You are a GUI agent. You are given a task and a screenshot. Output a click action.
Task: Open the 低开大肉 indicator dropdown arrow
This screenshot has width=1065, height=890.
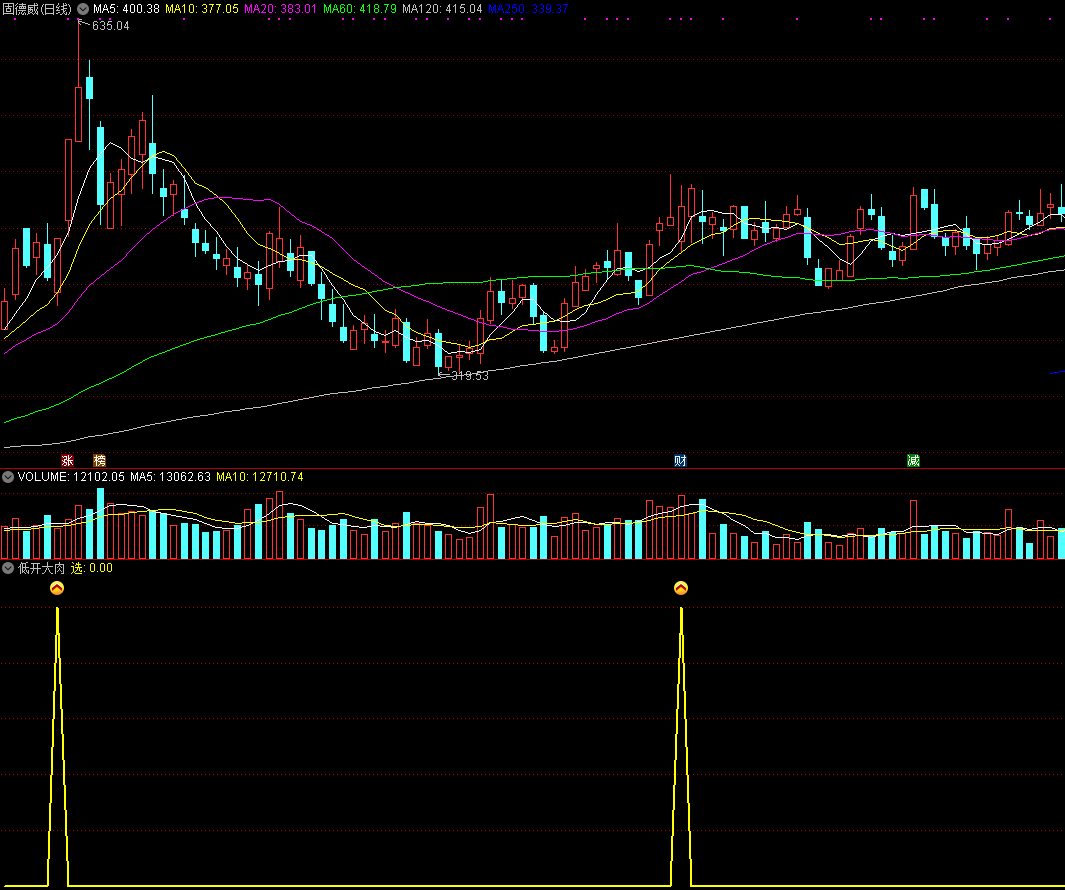point(8,568)
